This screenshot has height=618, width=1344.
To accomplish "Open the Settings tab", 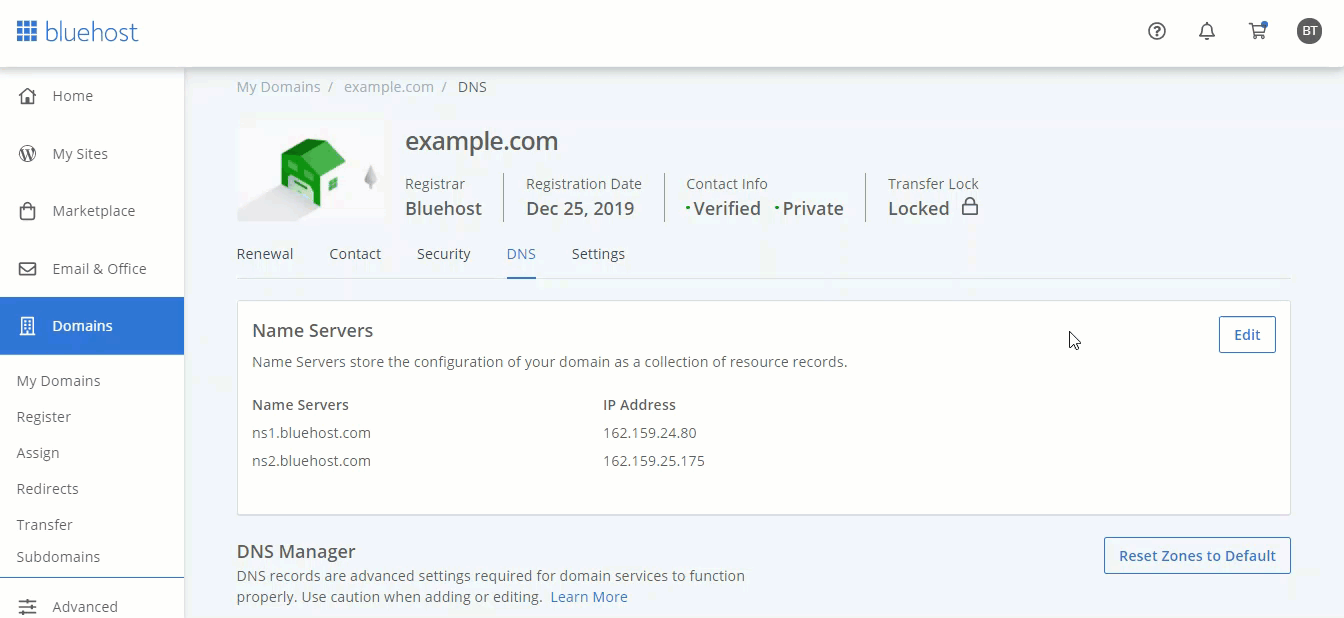I will click(x=598, y=253).
